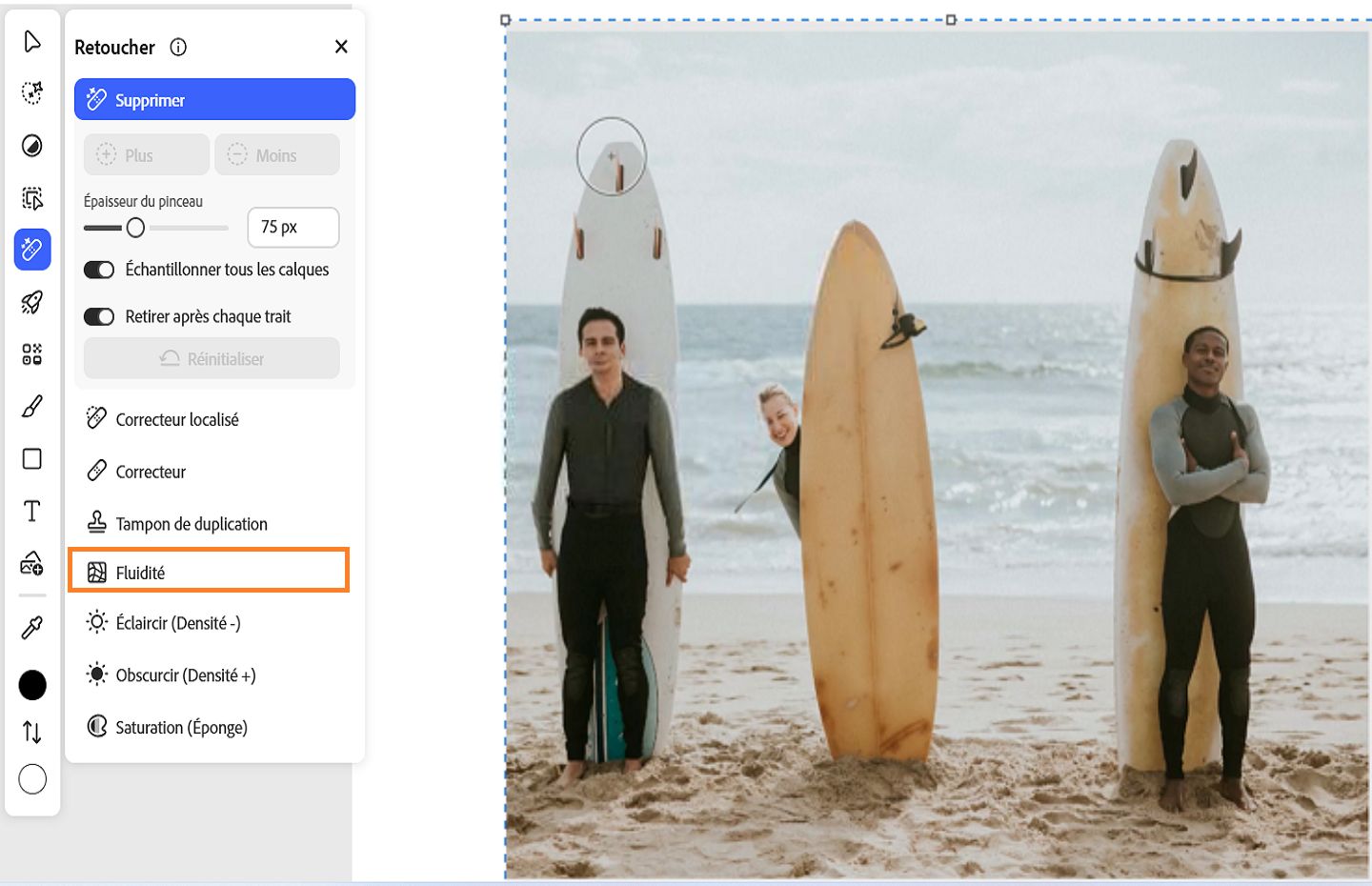Disable Échantillonner tous les calques
Screen dimensions: 1372x886
pyautogui.click(x=99, y=270)
